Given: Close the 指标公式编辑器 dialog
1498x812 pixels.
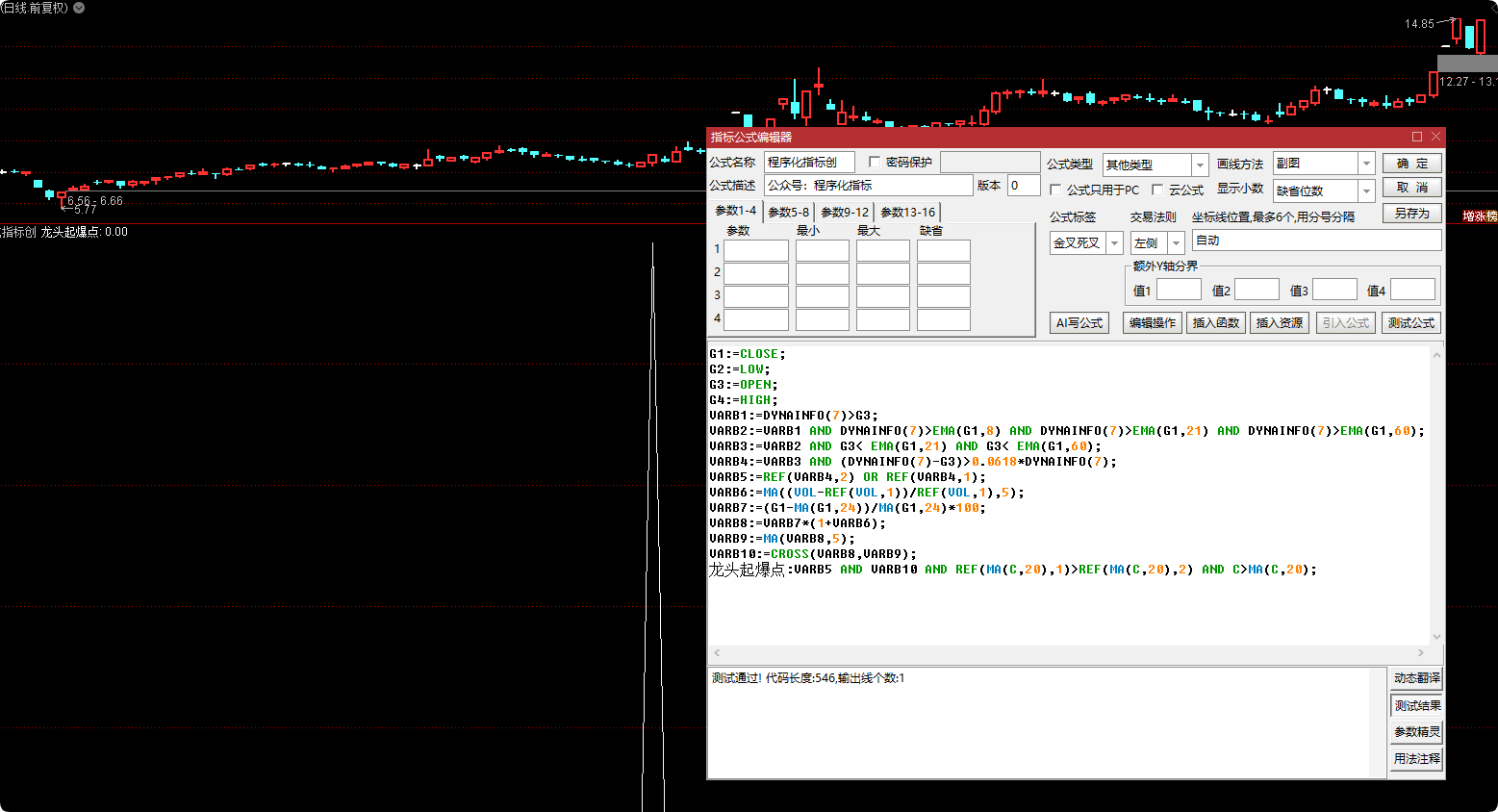Looking at the screenshot, I should click(1435, 137).
